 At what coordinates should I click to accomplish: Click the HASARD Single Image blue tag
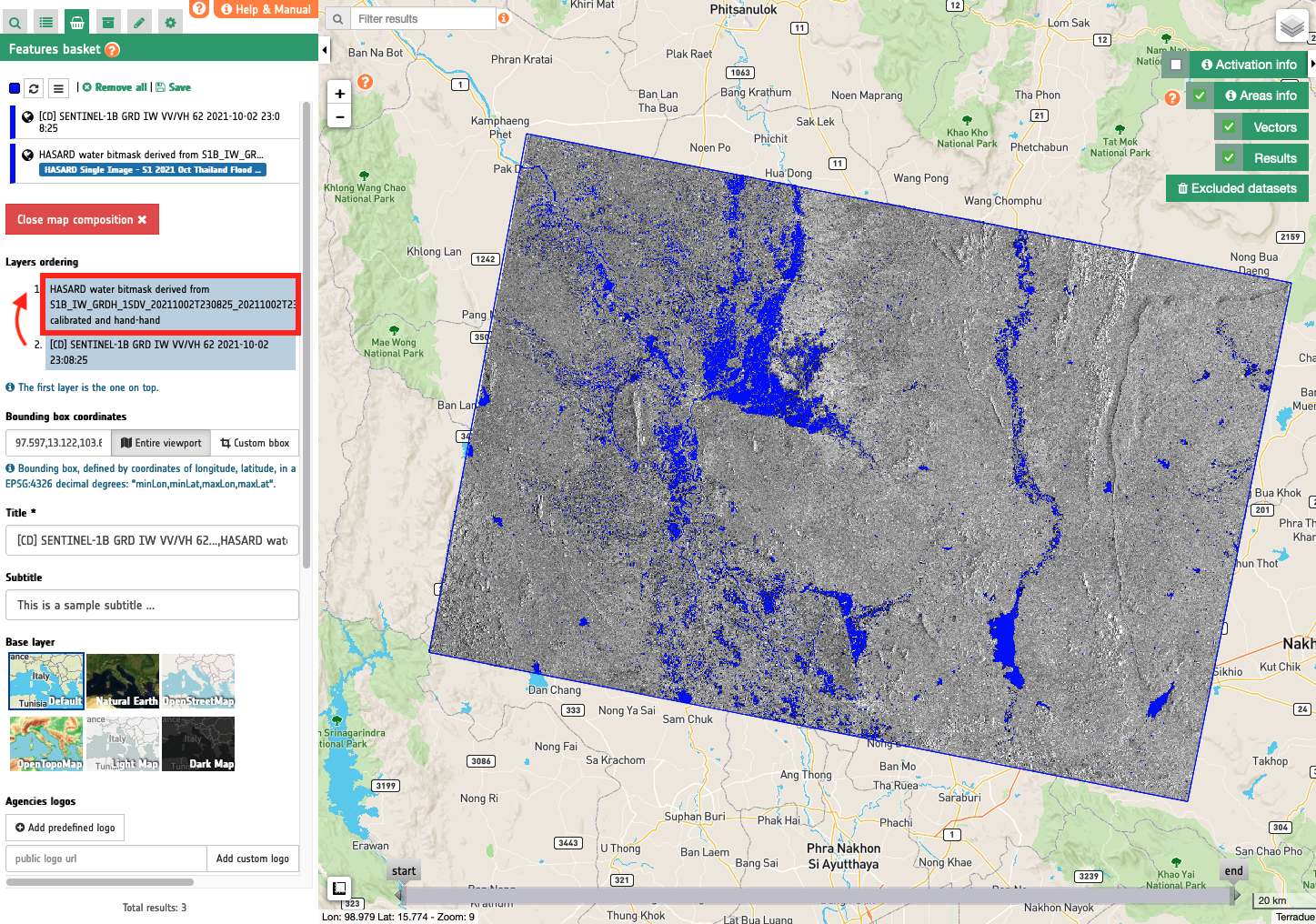(153, 170)
